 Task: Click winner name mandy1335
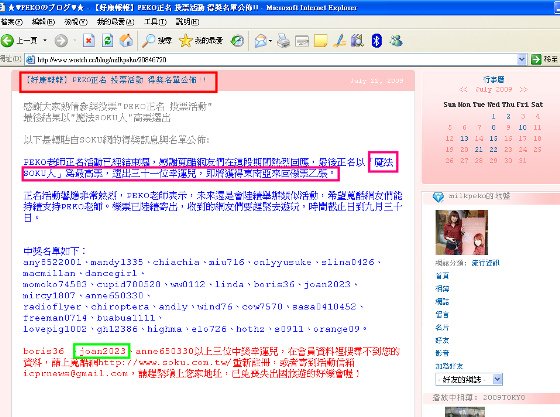click(117, 262)
